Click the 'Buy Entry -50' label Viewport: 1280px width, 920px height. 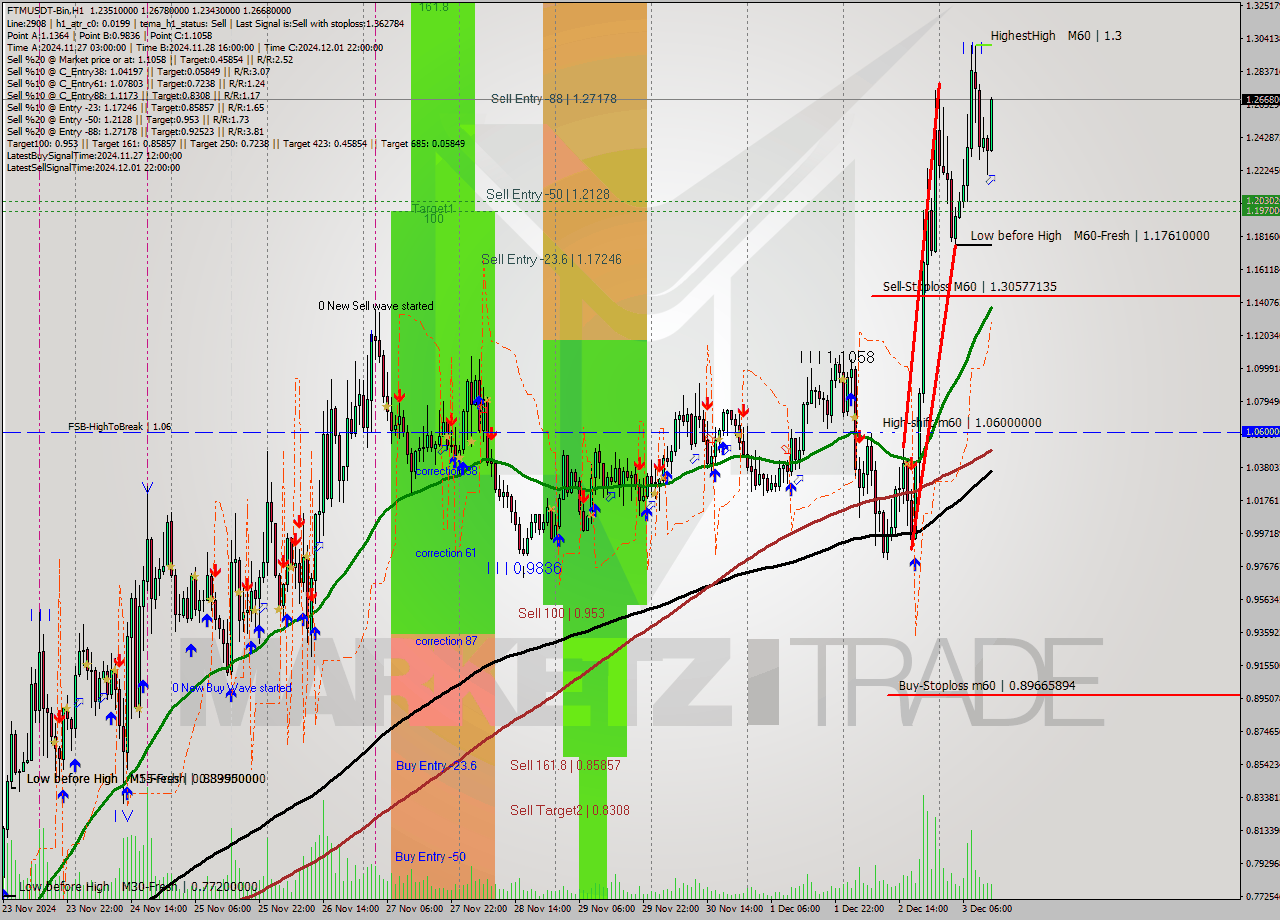(430, 856)
